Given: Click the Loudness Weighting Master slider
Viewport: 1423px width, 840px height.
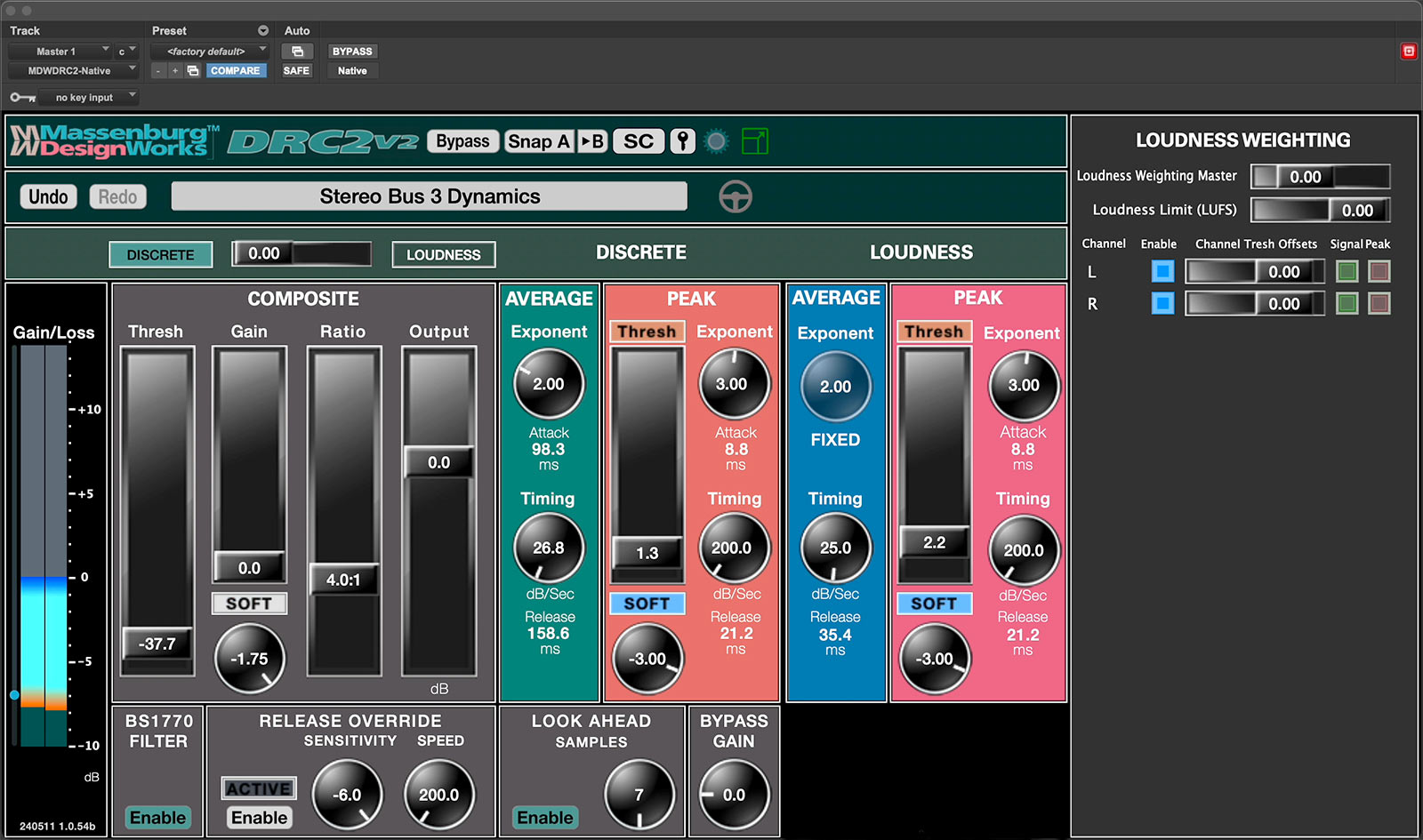Looking at the screenshot, I should coord(1320,177).
